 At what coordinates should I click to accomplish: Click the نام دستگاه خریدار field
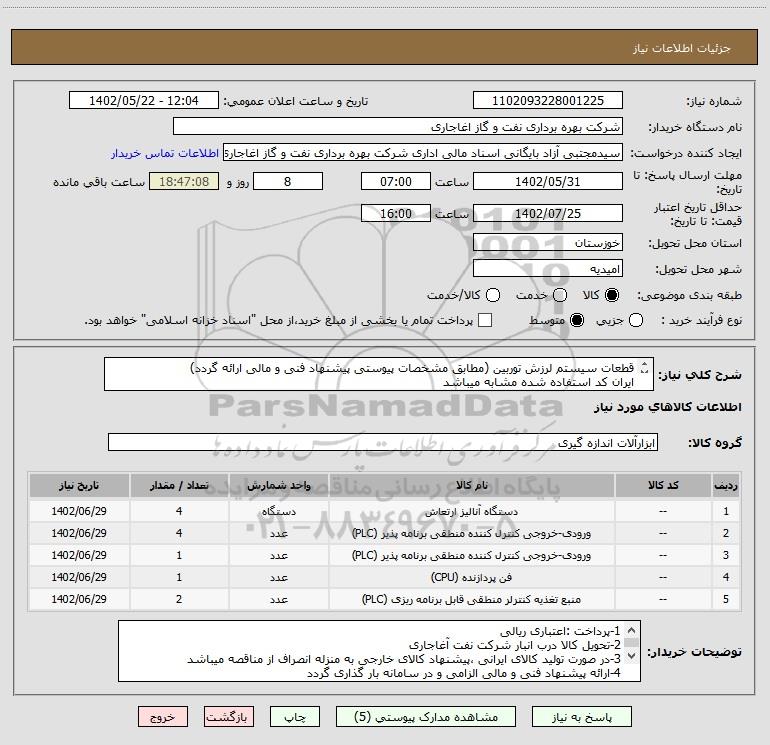tap(398, 127)
